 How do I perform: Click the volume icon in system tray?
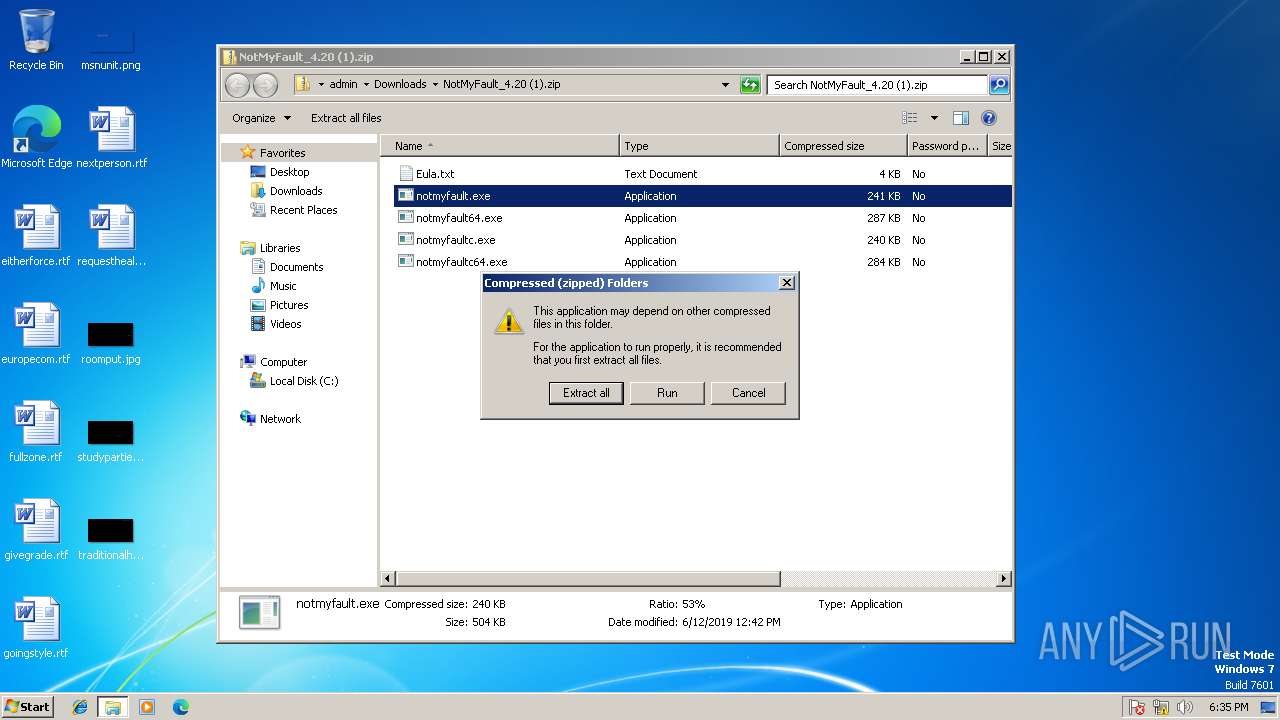click(x=1185, y=707)
